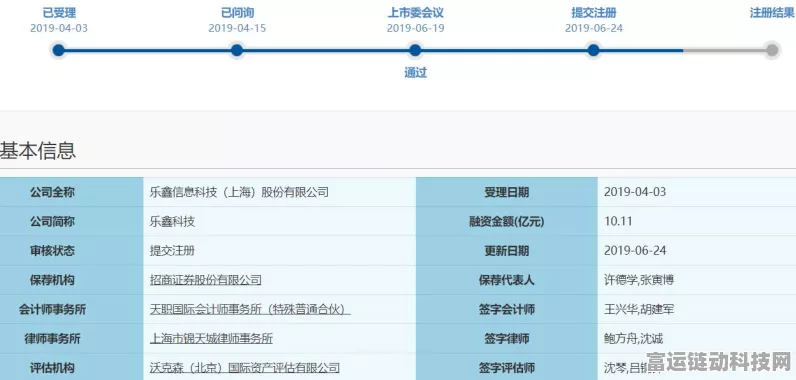The width and height of the screenshot is (796, 380).
Task: Click the 公司全称 header cell
Action: pos(72,192)
